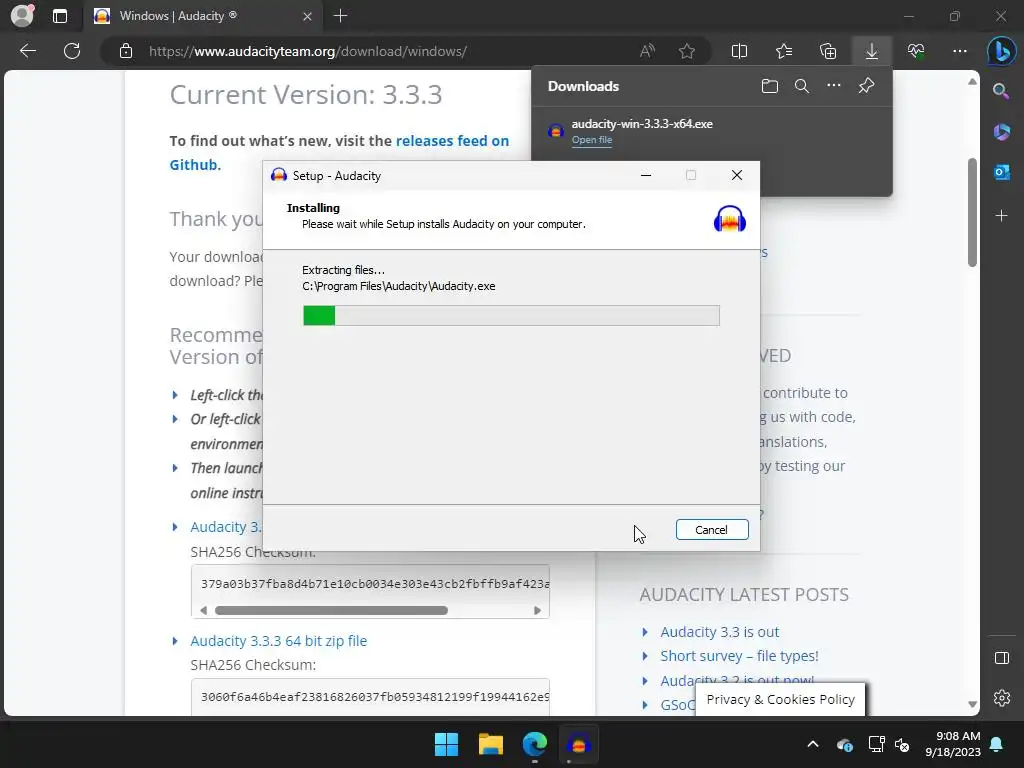
Task: Switch to Microsoft Edge in taskbar
Action: [534, 744]
